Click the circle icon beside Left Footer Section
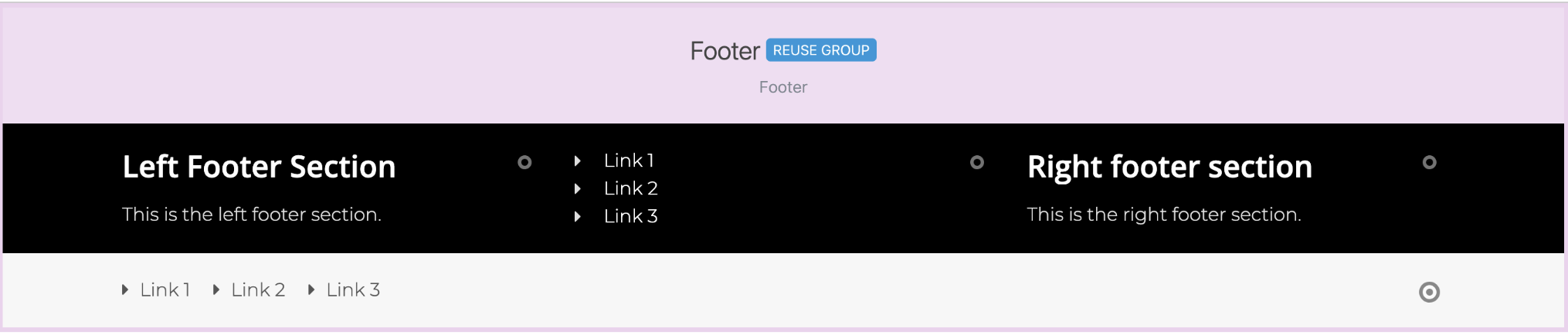The height and width of the screenshot is (335, 1568). pos(524,162)
